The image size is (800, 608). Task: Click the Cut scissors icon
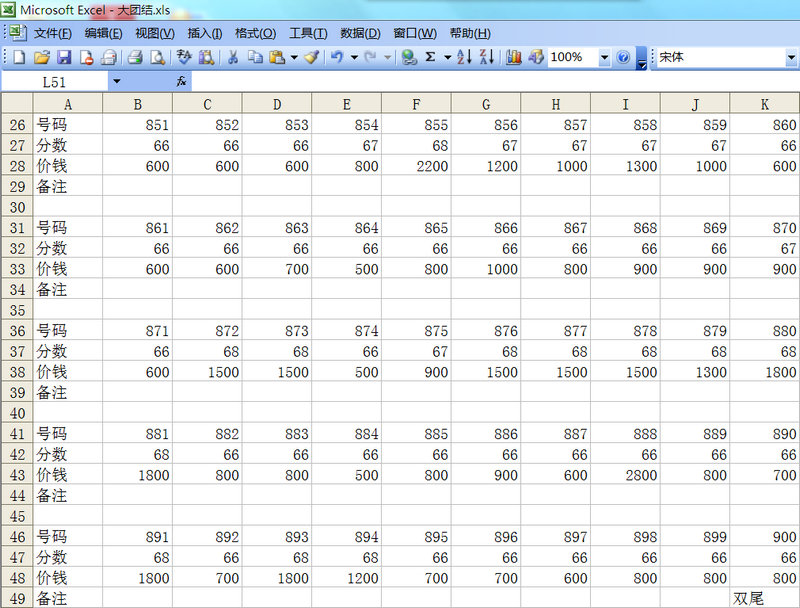point(233,58)
